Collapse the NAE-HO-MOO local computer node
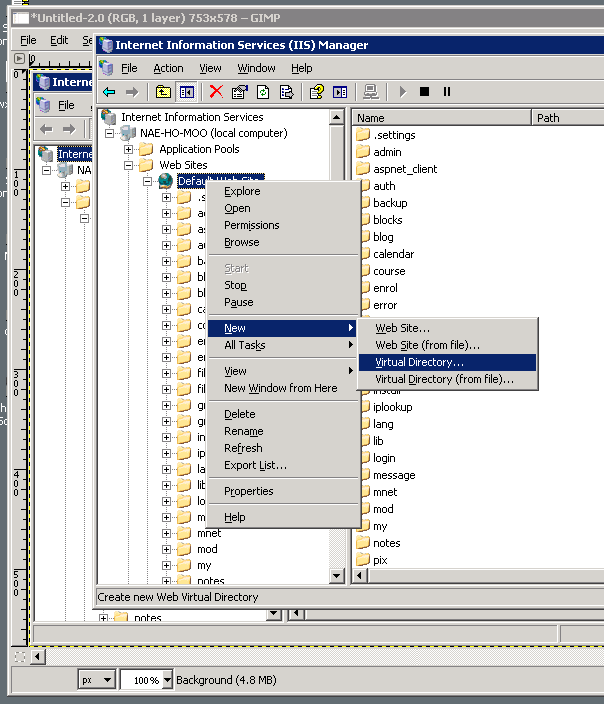 click(x=111, y=133)
